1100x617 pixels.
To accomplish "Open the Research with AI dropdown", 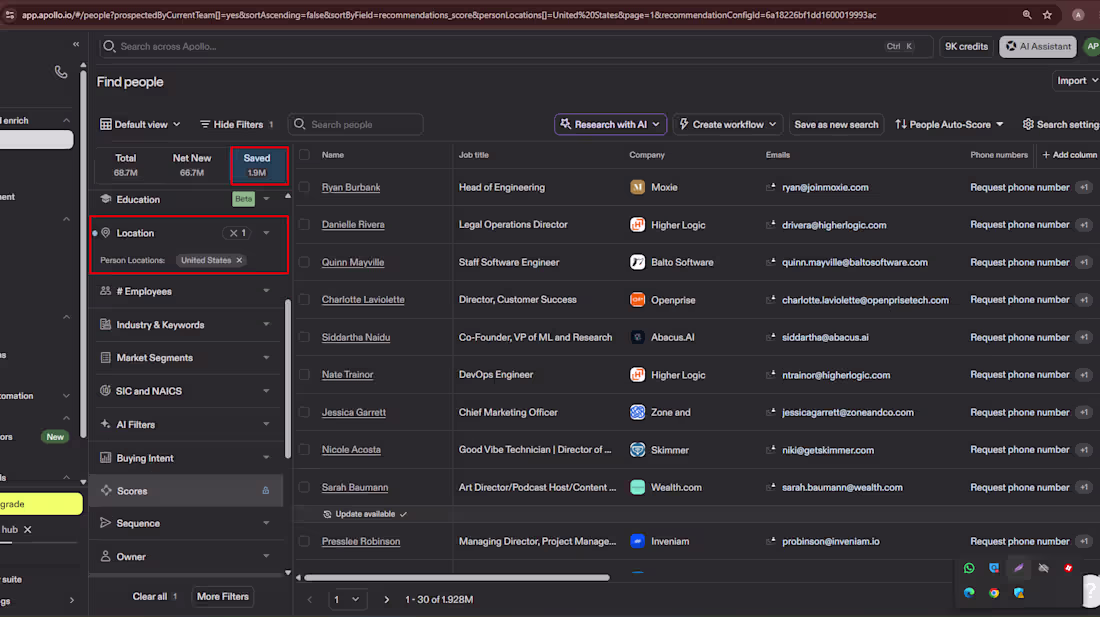I will 610,124.
